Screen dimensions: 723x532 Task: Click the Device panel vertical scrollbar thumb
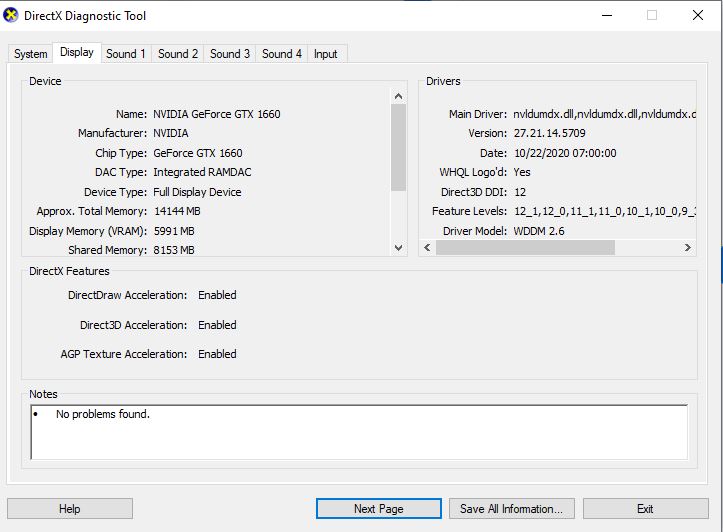pos(398,148)
